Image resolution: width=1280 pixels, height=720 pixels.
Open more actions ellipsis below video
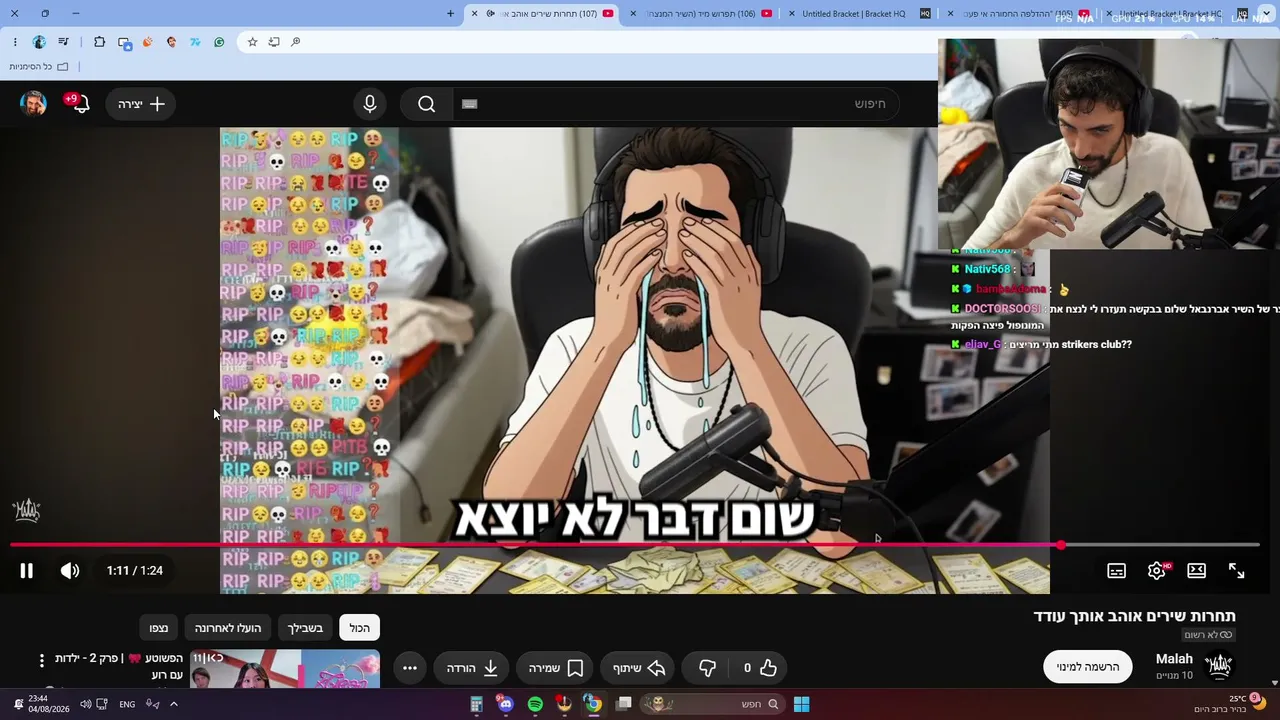point(410,668)
